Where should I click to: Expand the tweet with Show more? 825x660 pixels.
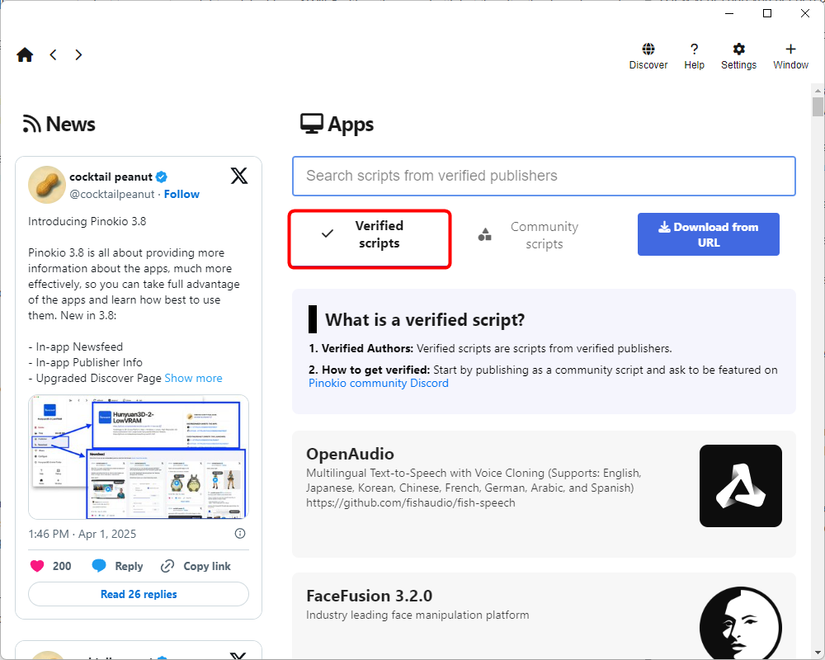click(193, 378)
